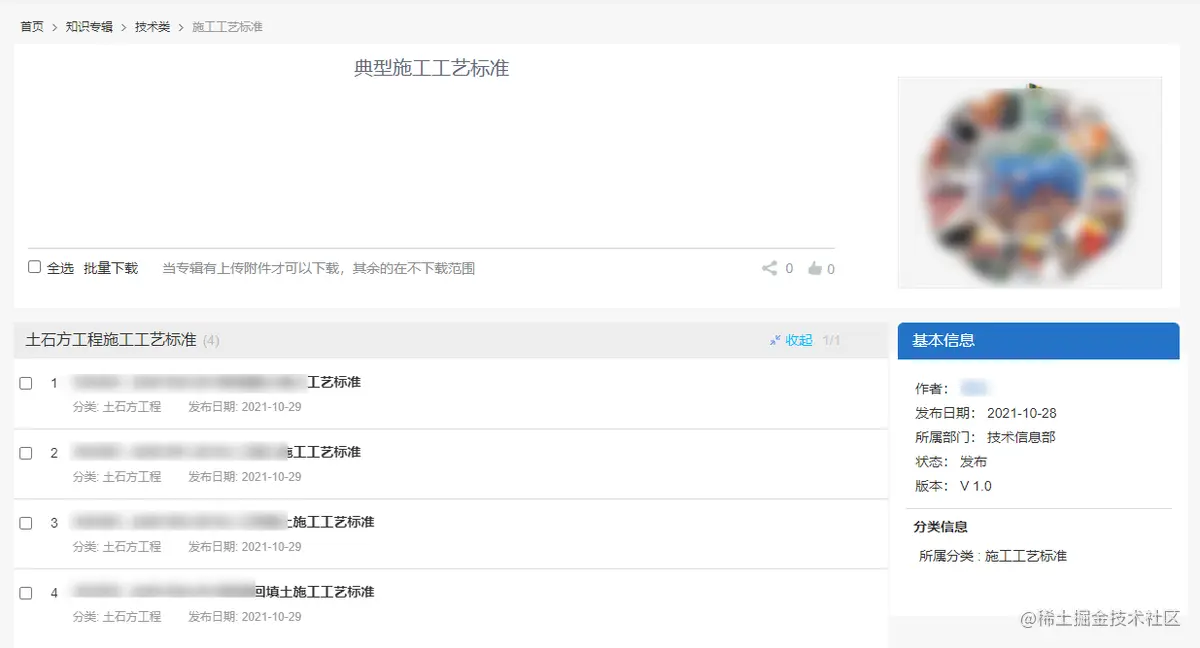The height and width of the screenshot is (648, 1200).
Task: Click the collapse arrows icon beside 收起
Action: click(775, 340)
